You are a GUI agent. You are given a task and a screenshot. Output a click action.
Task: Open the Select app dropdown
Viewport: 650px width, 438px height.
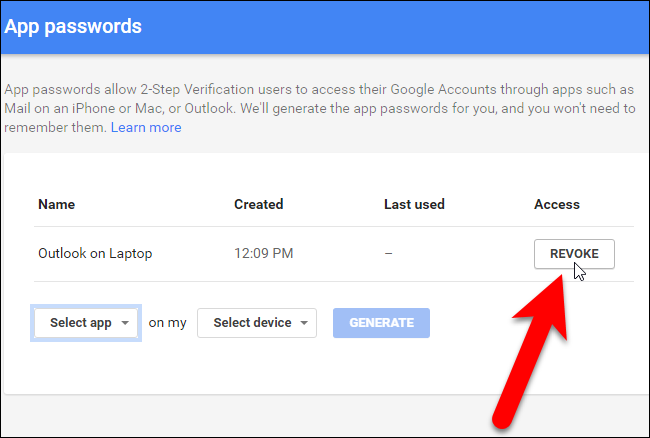(x=86, y=323)
